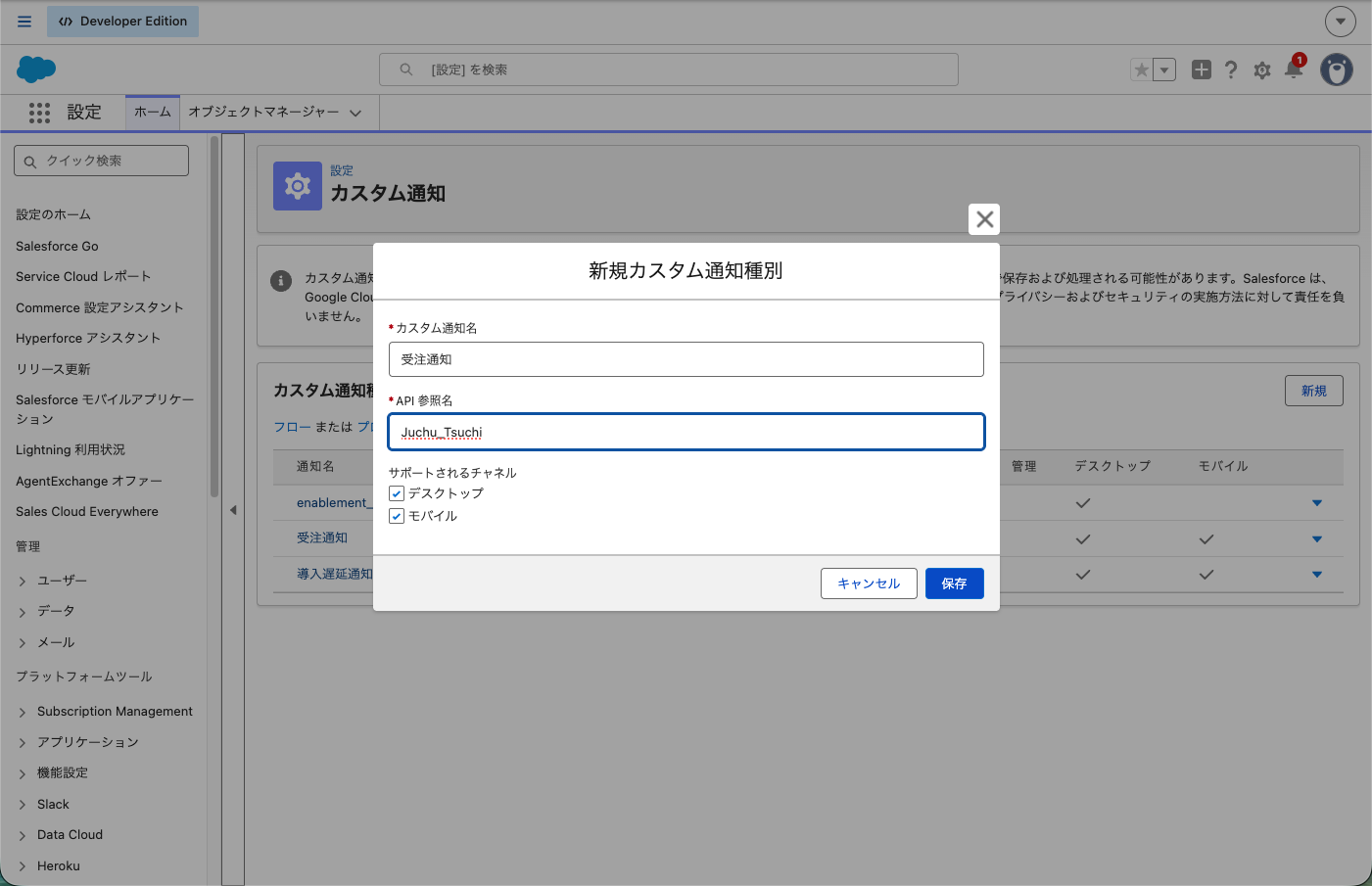Image resolution: width=1372 pixels, height=886 pixels.
Task: Open the favorites list dropdown arrow
Action: pos(1164,70)
